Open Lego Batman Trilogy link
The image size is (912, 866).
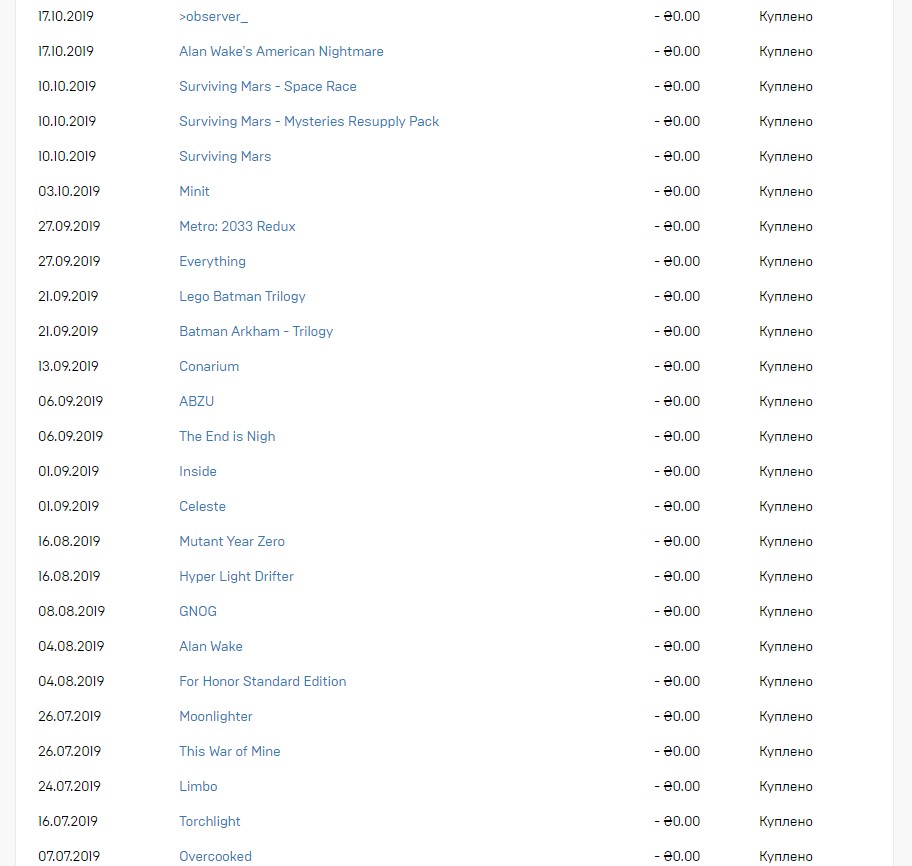[x=242, y=297]
